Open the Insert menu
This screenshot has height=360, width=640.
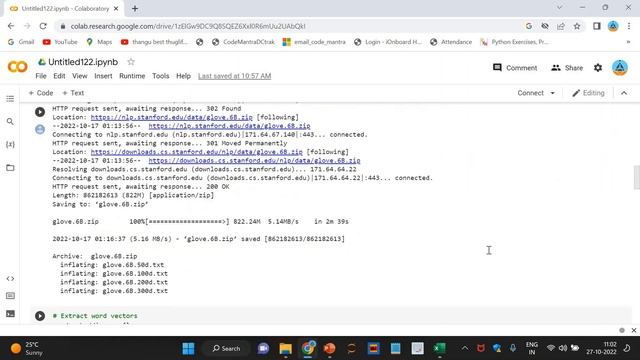click(103, 76)
